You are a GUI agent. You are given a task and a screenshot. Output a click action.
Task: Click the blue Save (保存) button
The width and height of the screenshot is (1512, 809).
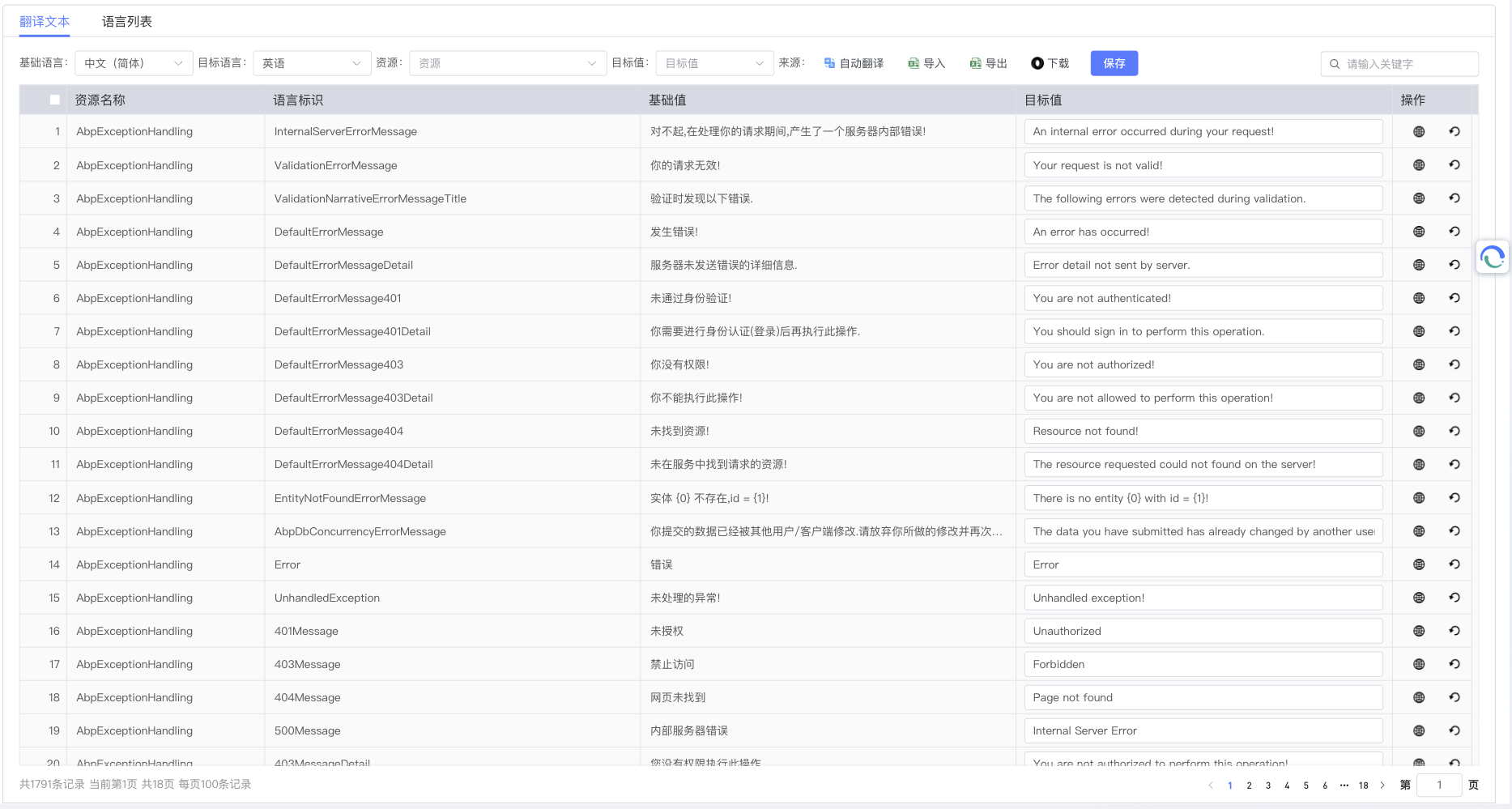pos(1114,63)
